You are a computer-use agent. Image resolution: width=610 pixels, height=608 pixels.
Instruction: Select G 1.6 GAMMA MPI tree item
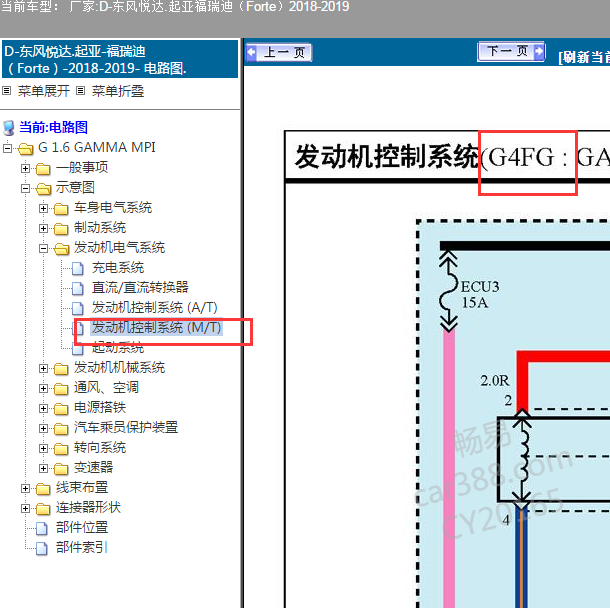point(96,147)
